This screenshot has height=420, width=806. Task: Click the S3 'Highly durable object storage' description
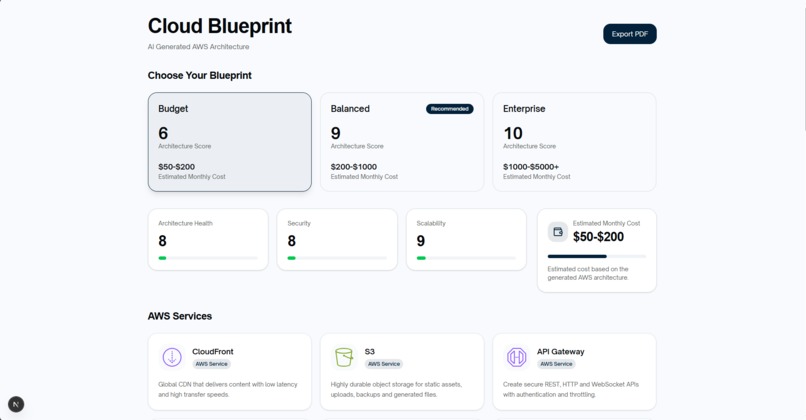pyautogui.click(x=396, y=390)
